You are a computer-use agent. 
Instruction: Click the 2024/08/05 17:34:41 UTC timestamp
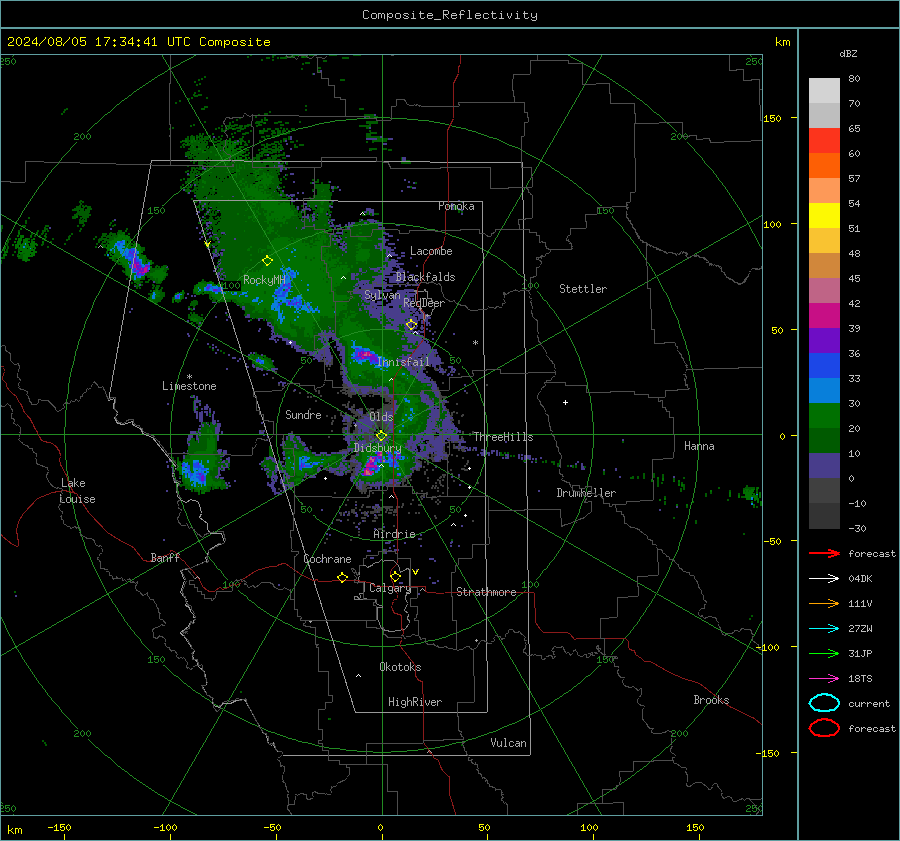pyautogui.click(x=101, y=42)
